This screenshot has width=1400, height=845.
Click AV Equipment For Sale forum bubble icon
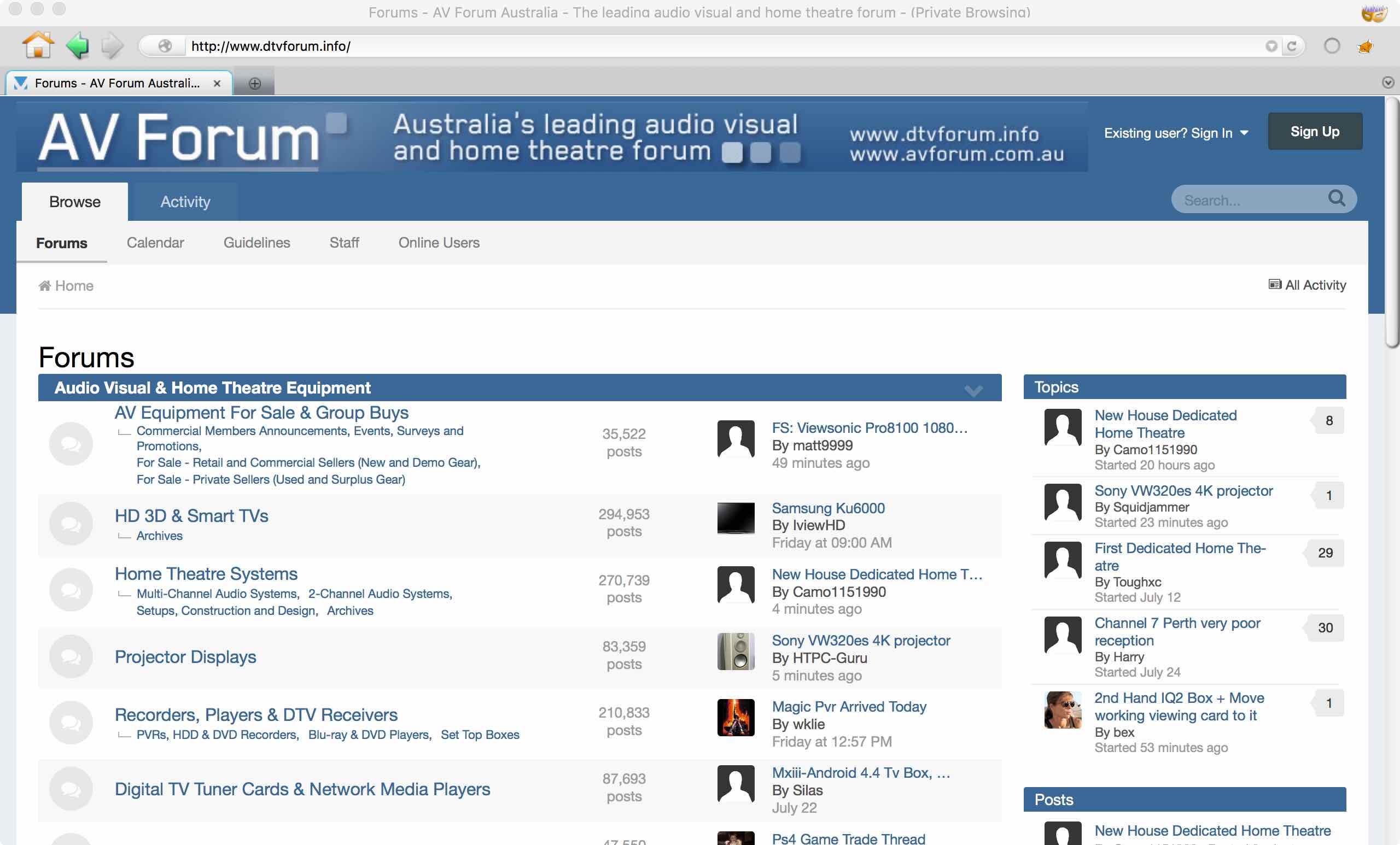[x=71, y=443]
